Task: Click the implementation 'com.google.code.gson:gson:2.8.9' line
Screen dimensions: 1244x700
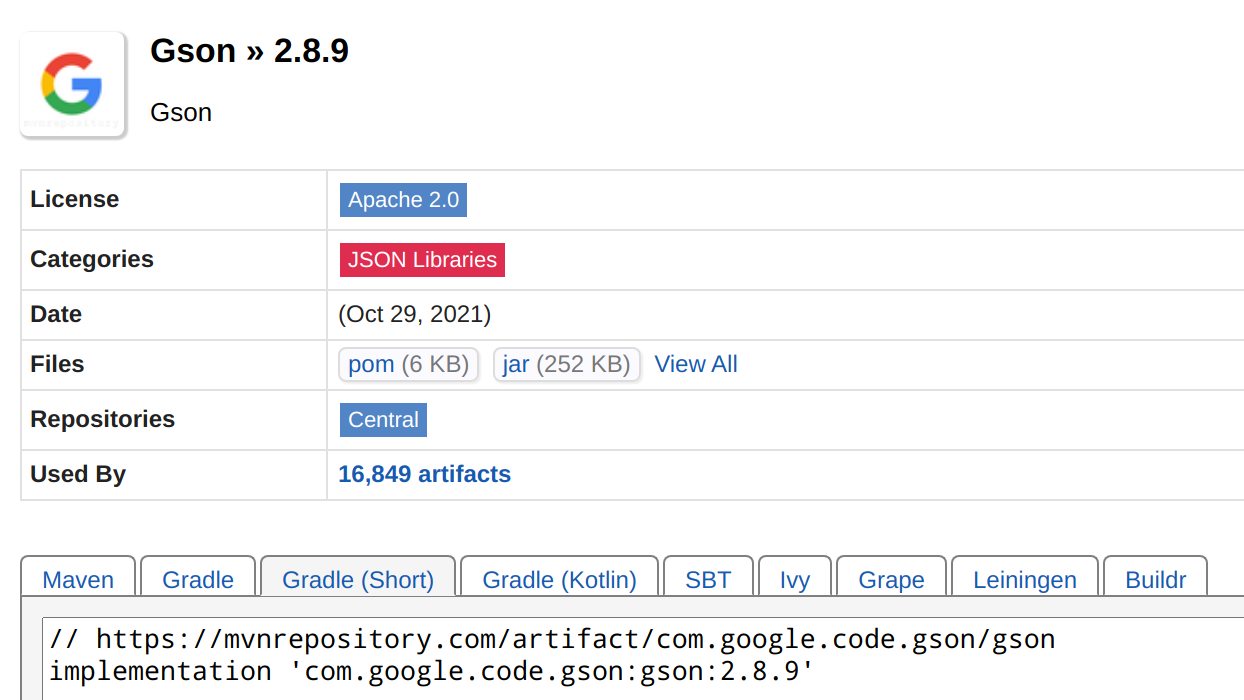Action: tap(431, 671)
